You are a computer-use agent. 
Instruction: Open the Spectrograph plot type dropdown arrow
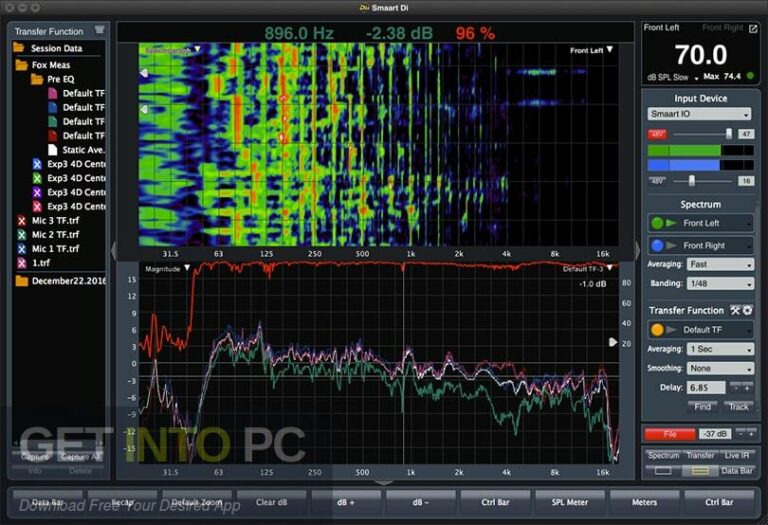(x=197, y=49)
